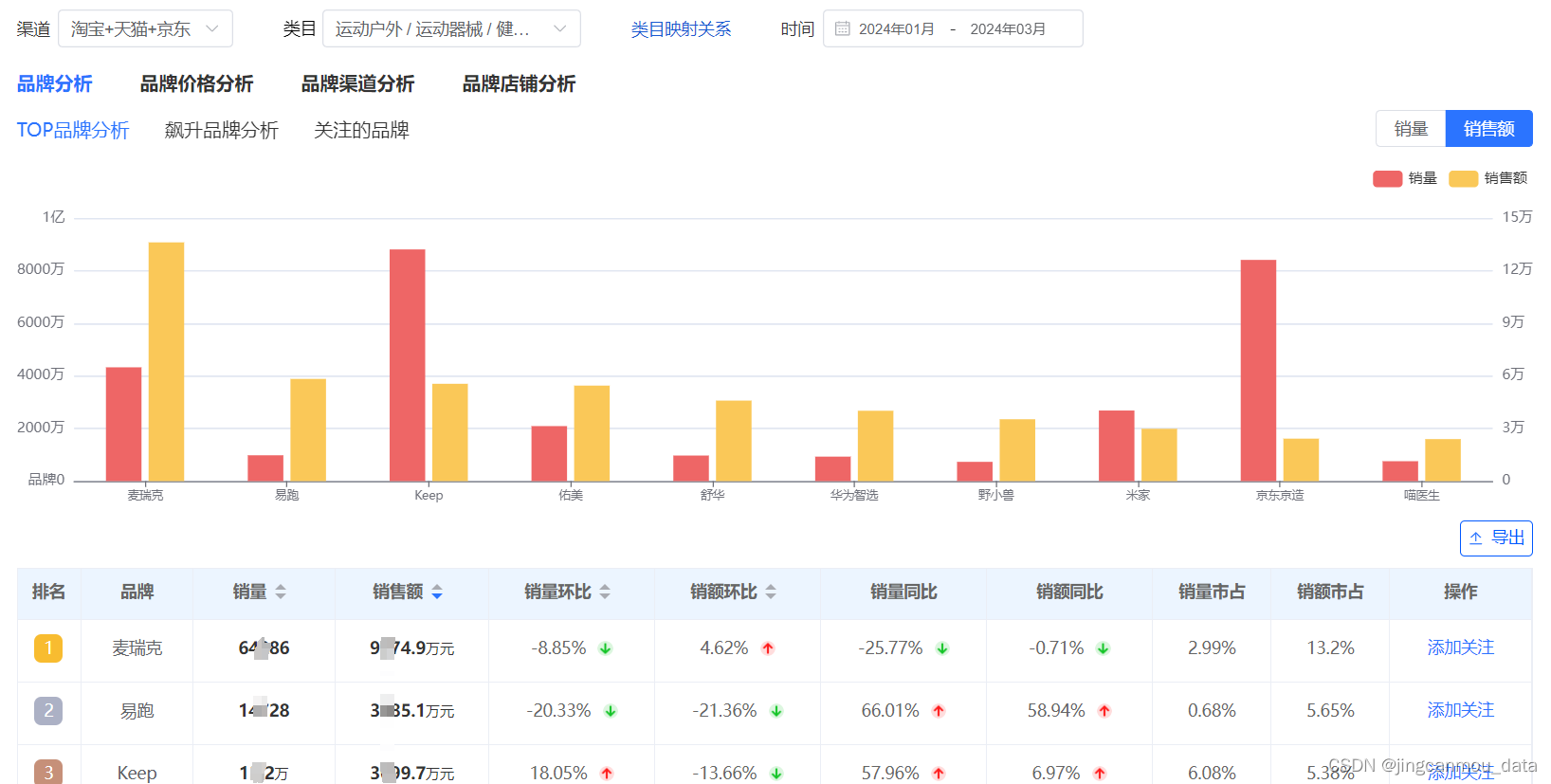
Task: Click the 销量同比 column header
Action: pos(903,592)
